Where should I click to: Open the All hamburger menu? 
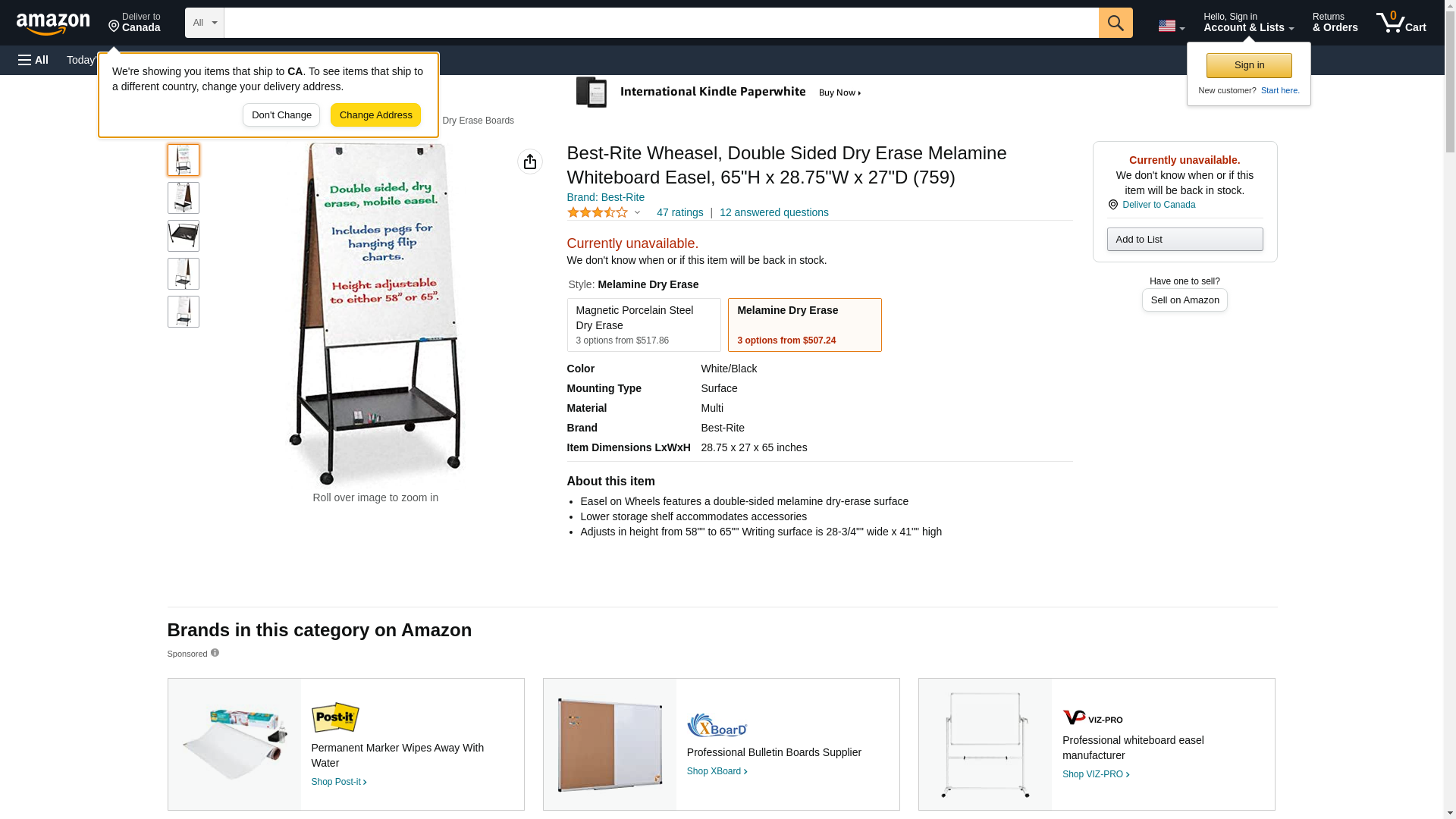(33, 60)
